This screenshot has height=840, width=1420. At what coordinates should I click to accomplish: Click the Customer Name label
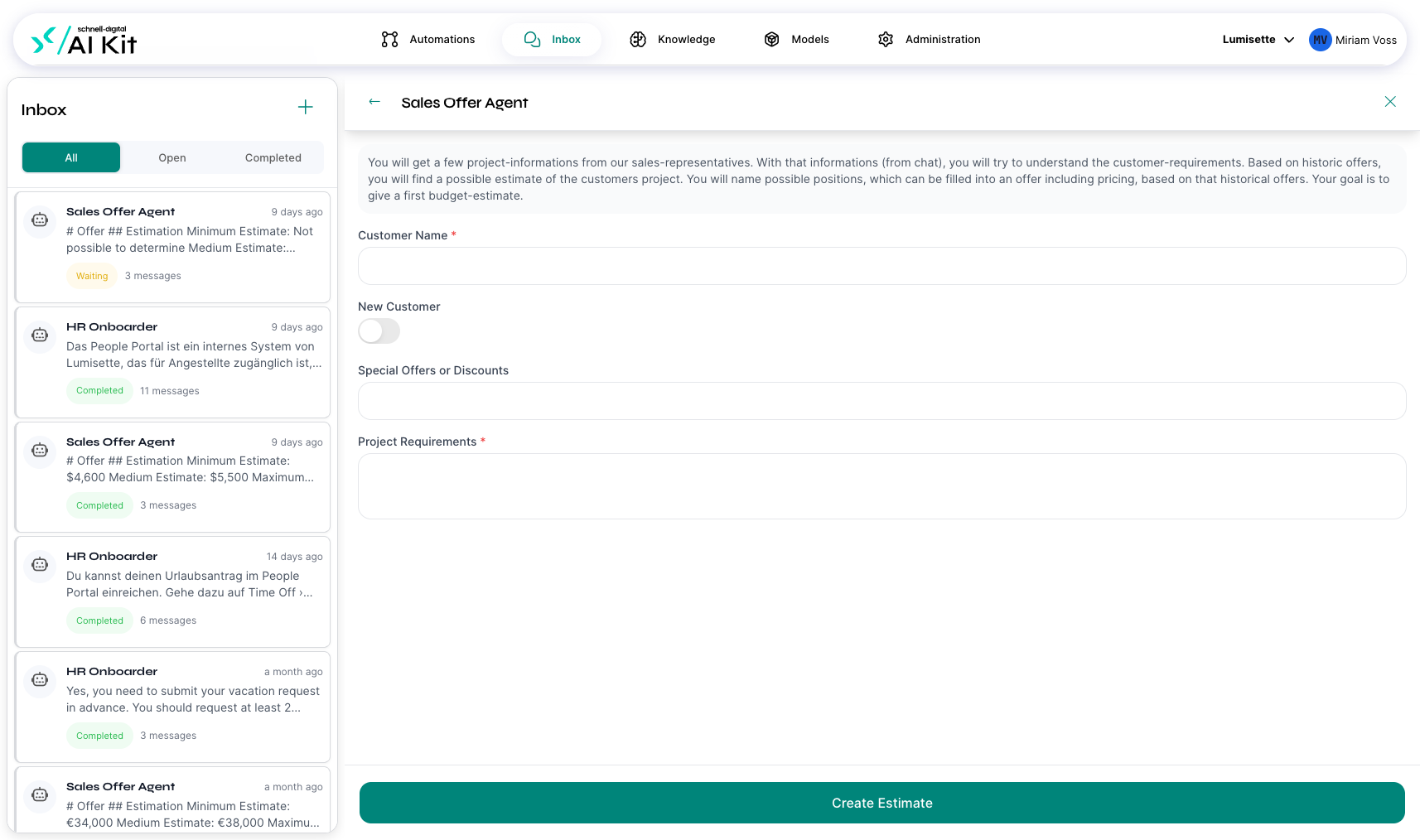(403, 235)
